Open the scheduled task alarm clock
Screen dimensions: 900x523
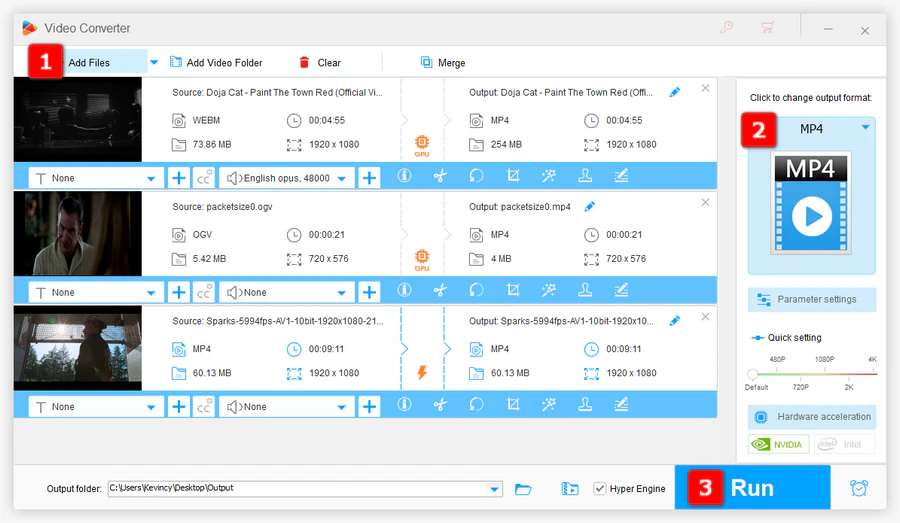coord(859,488)
